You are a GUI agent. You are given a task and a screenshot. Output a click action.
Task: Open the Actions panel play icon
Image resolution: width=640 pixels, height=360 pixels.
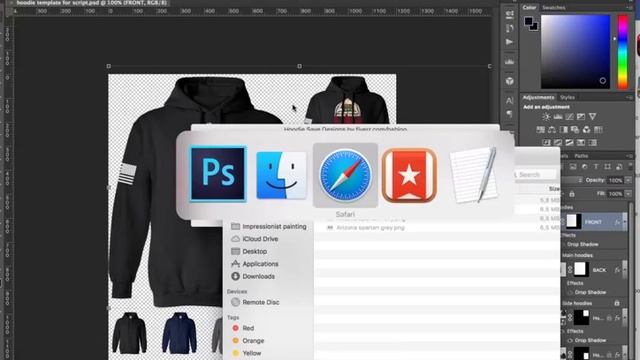(x=509, y=42)
